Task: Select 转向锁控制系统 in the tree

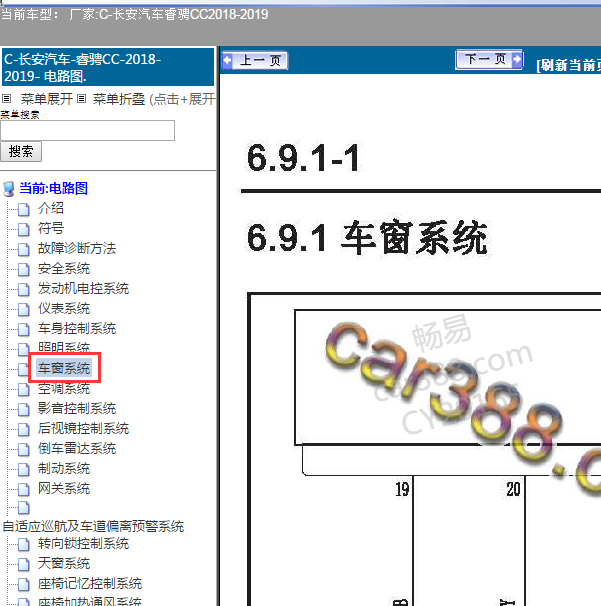Action: [x=83, y=543]
